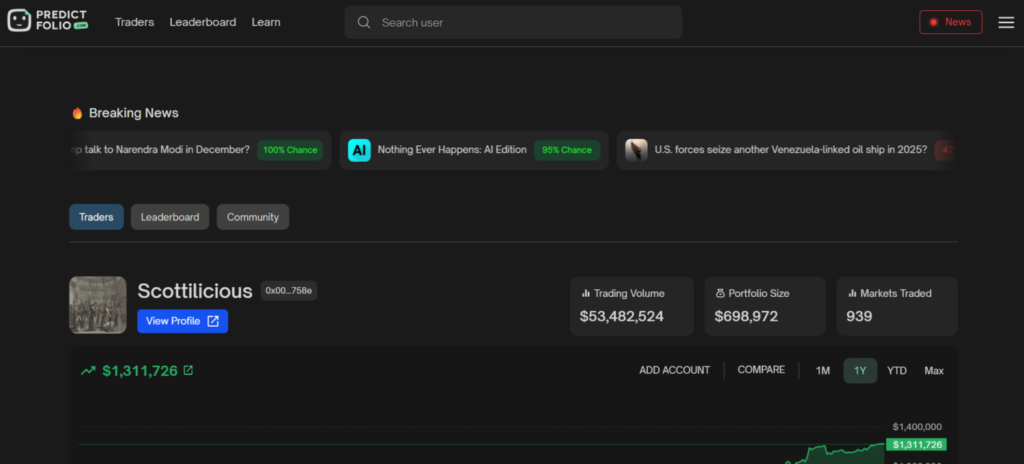Select the 1Y time range
Viewport: 1024px width, 464px height.
point(860,370)
